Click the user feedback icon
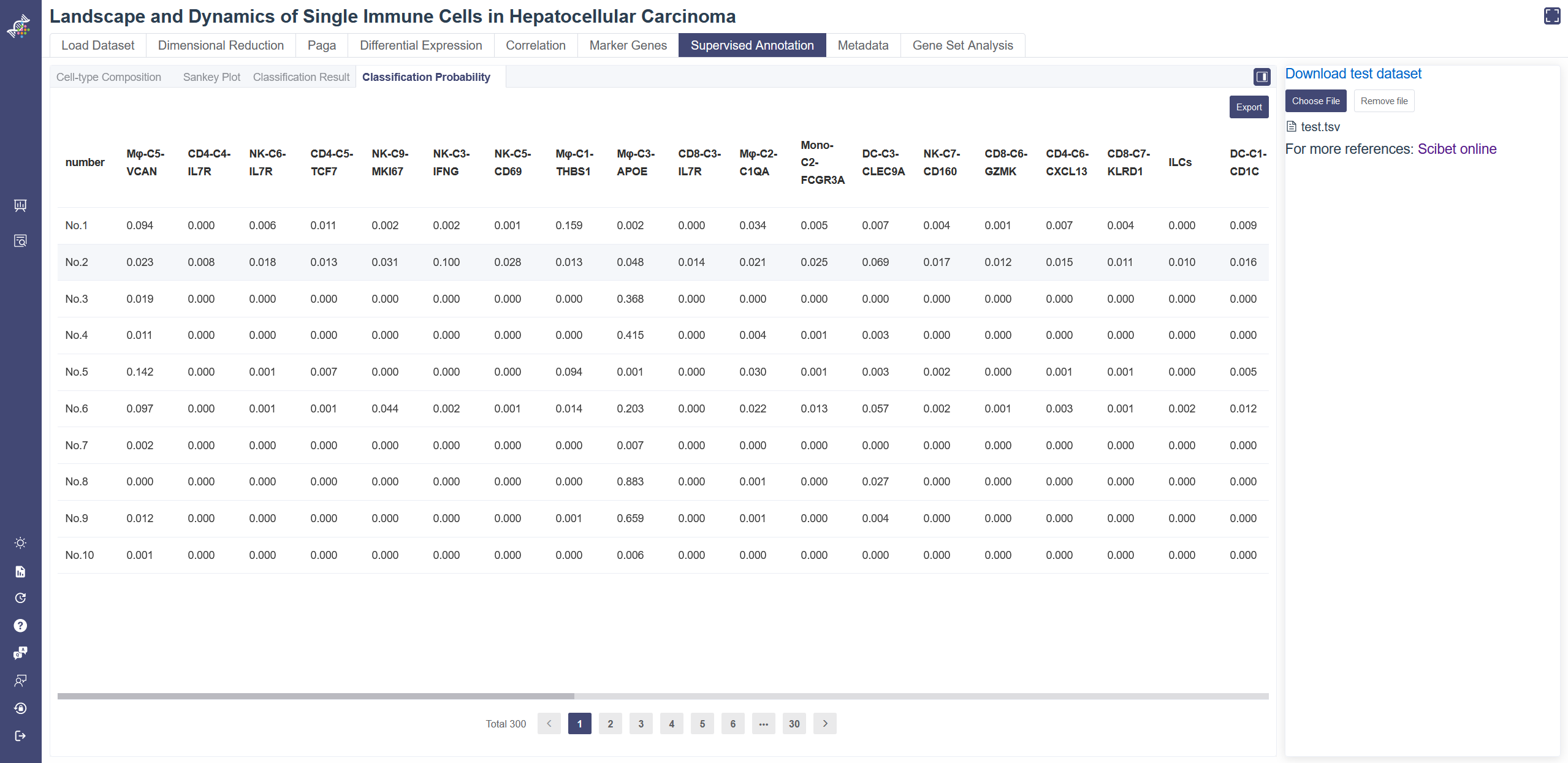Viewport: 1568px width, 763px height. 20,680
